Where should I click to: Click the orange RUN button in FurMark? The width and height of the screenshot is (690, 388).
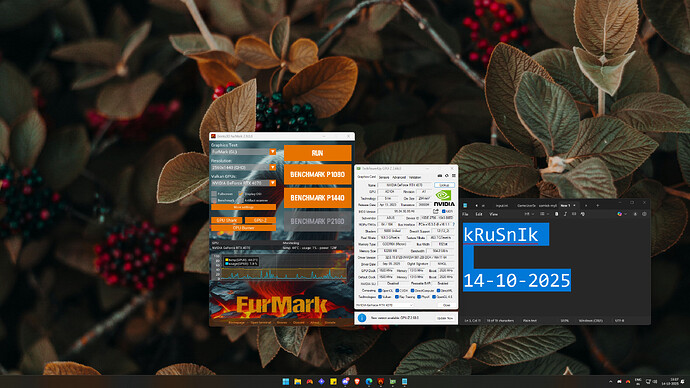click(x=318, y=153)
